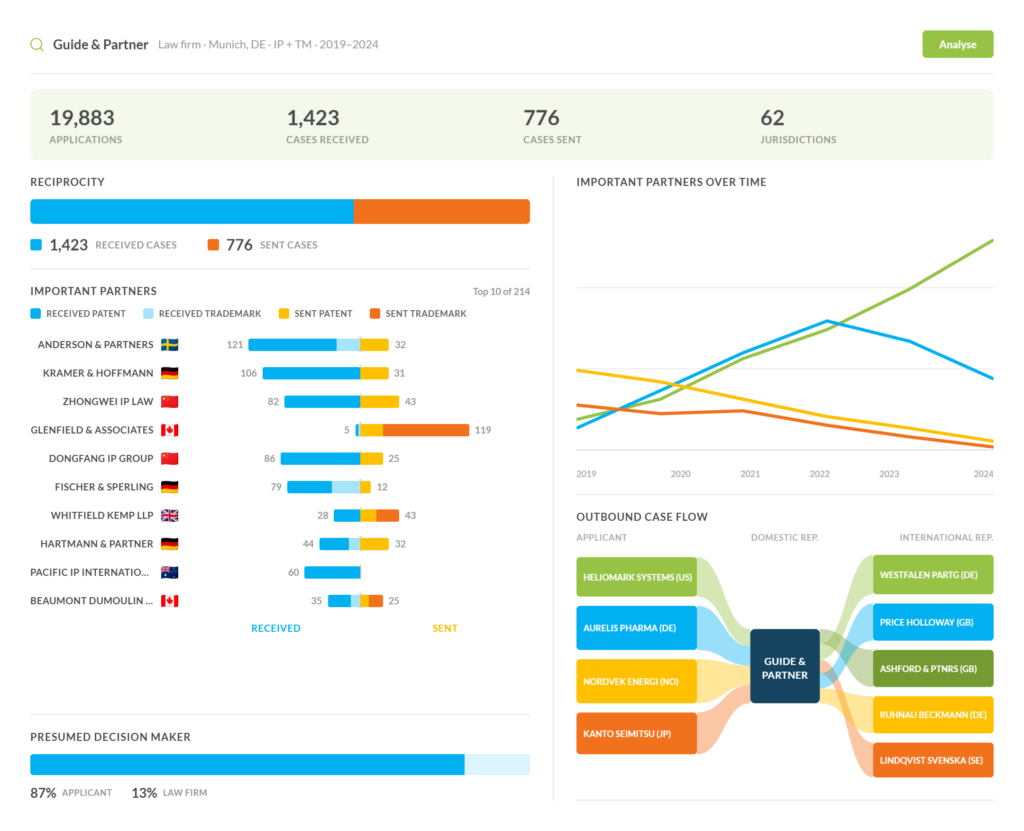Click light law firm portion of Decision Maker bar
The height and width of the screenshot is (831, 1024).
(x=497, y=764)
